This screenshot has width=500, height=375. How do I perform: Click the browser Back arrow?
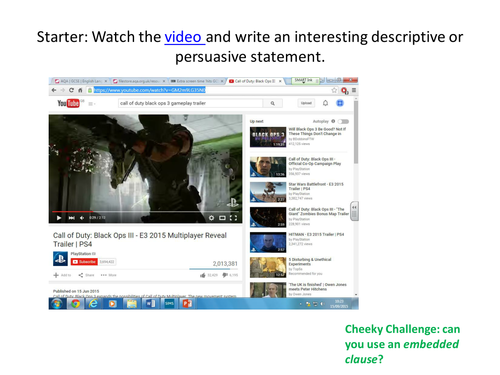54,90
